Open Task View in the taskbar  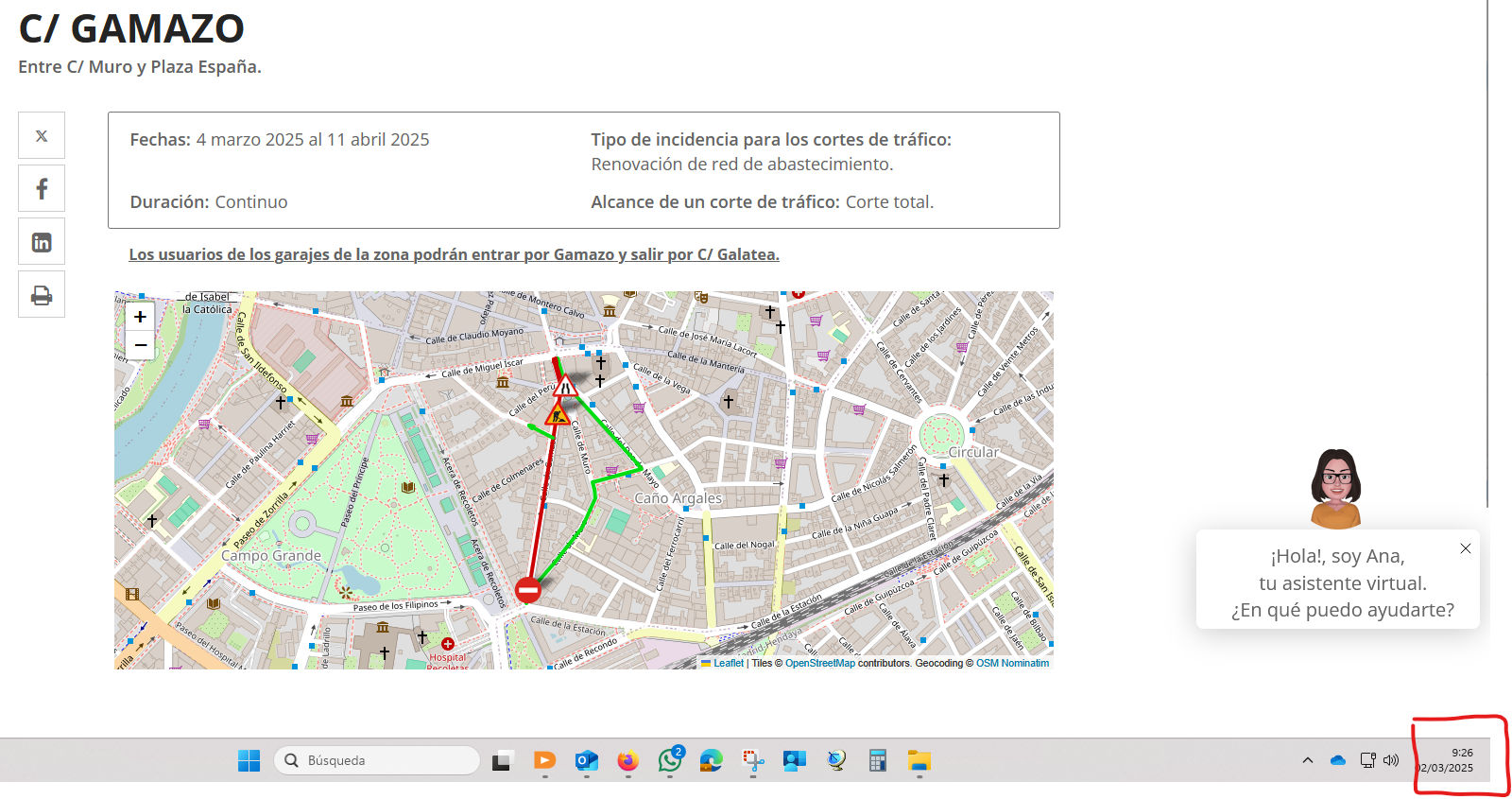[x=502, y=760]
